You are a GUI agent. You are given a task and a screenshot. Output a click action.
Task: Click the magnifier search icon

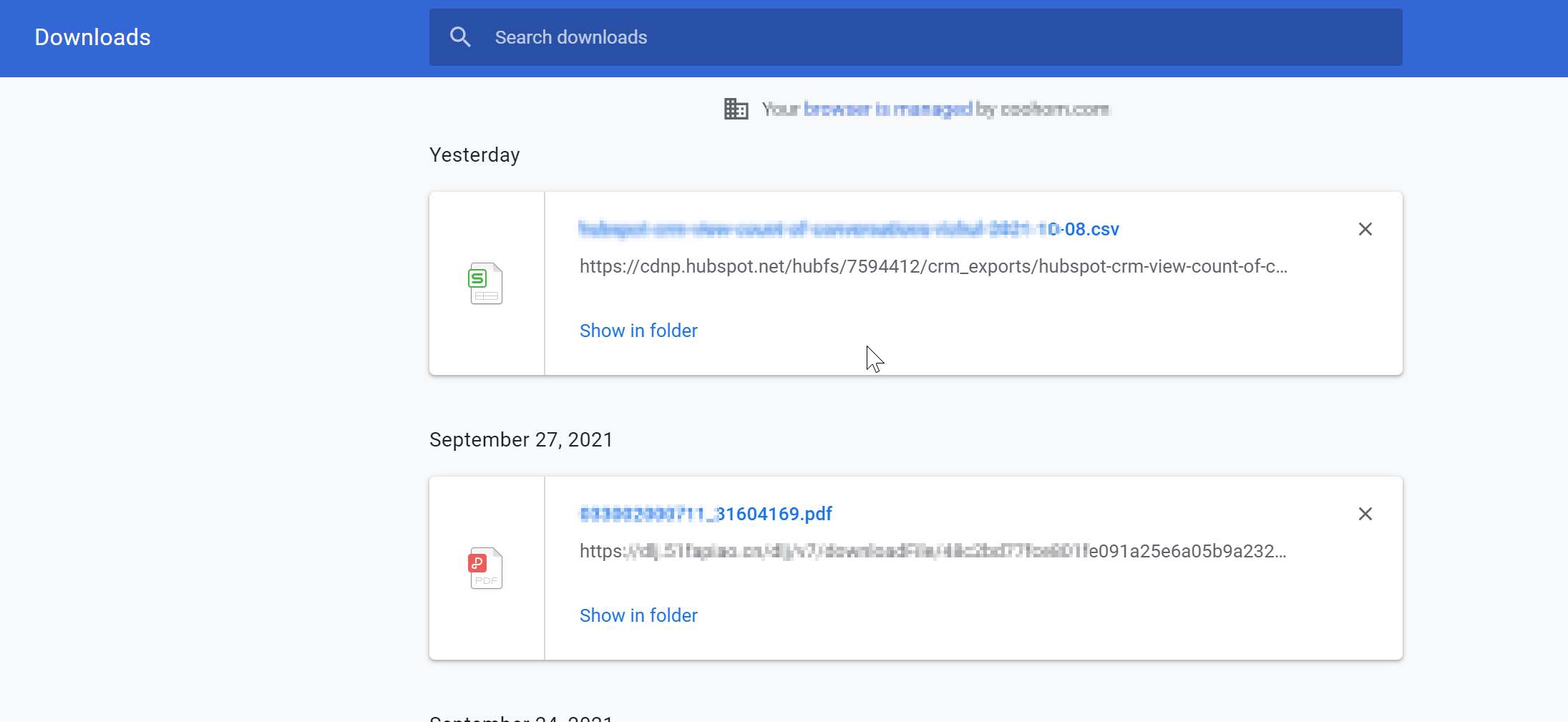[x=460, y=37]
